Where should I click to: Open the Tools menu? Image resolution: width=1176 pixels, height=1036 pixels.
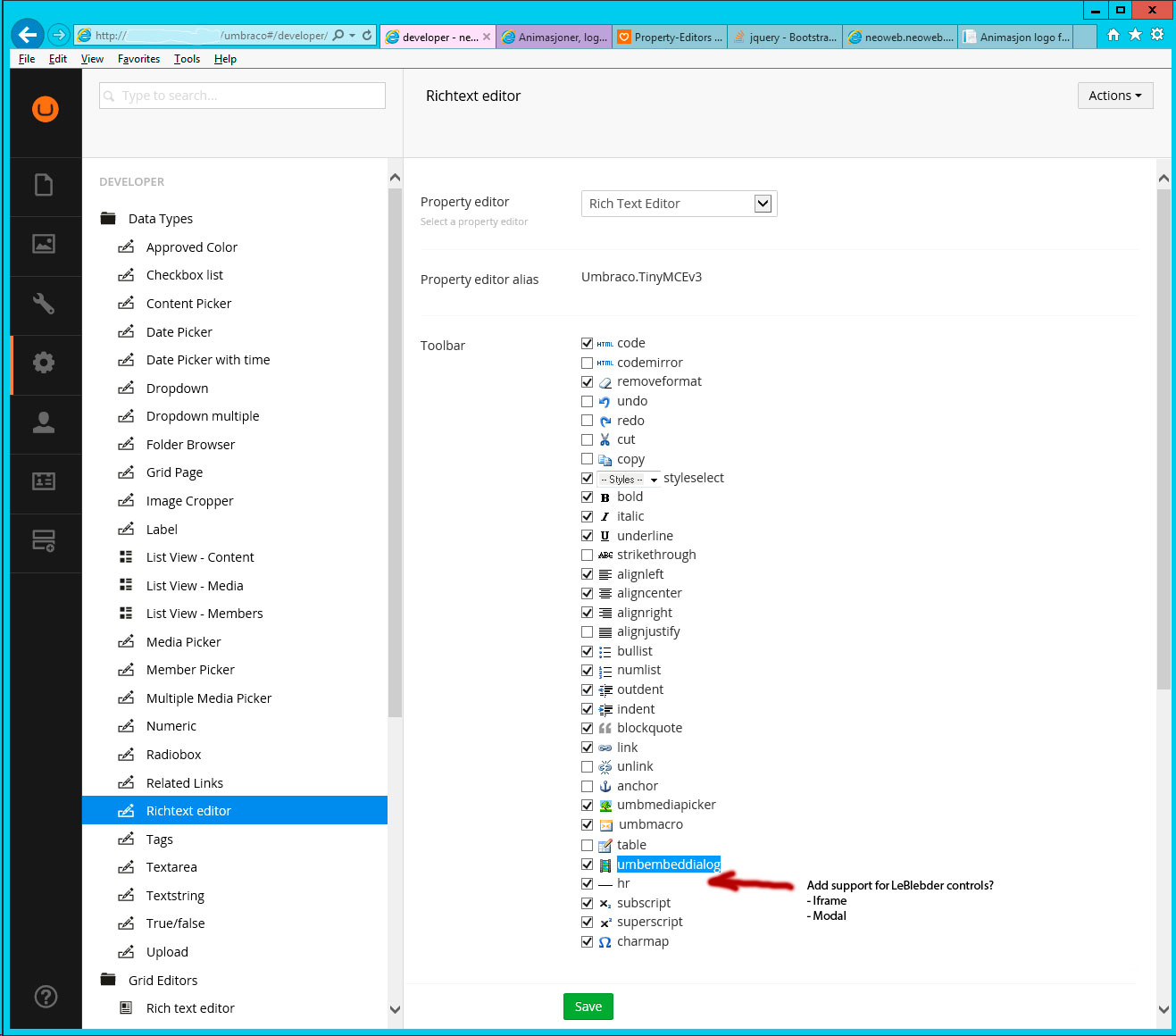pyautogui.click(x=187, y=59)
